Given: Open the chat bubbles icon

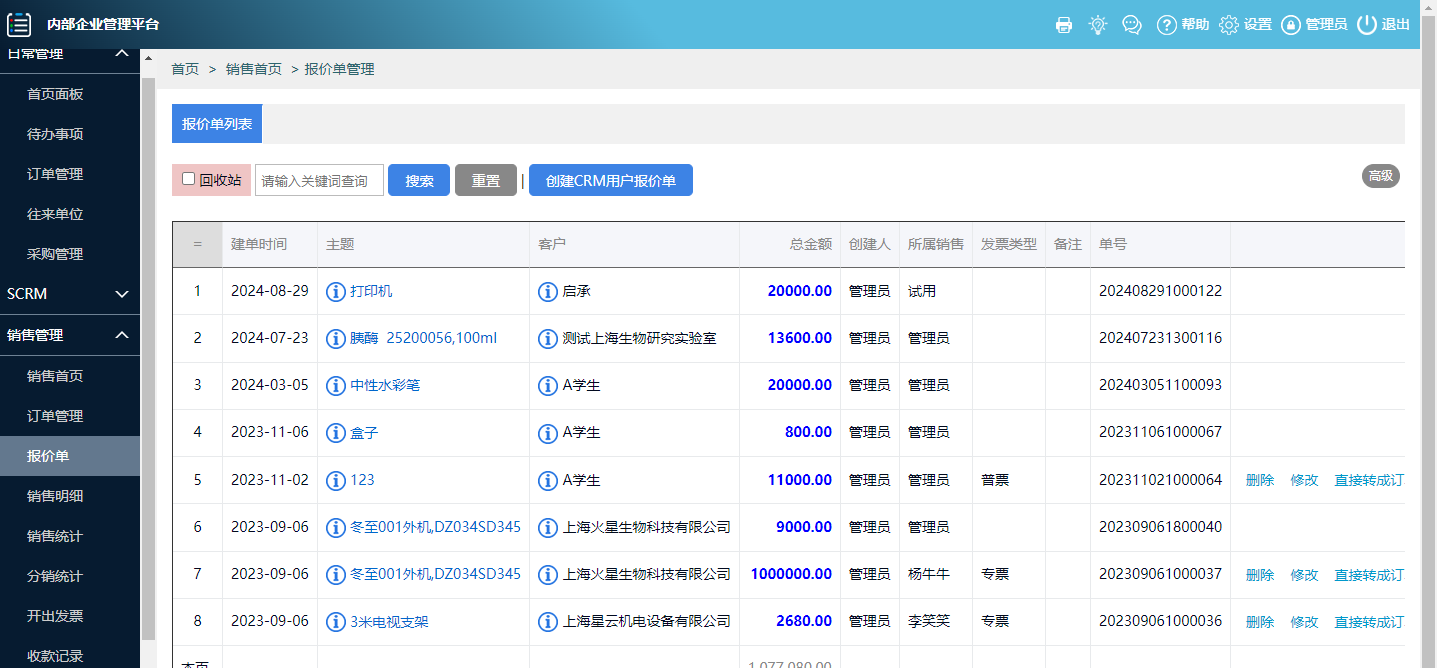Looking at the screenshot, I should click(1132, 25).
